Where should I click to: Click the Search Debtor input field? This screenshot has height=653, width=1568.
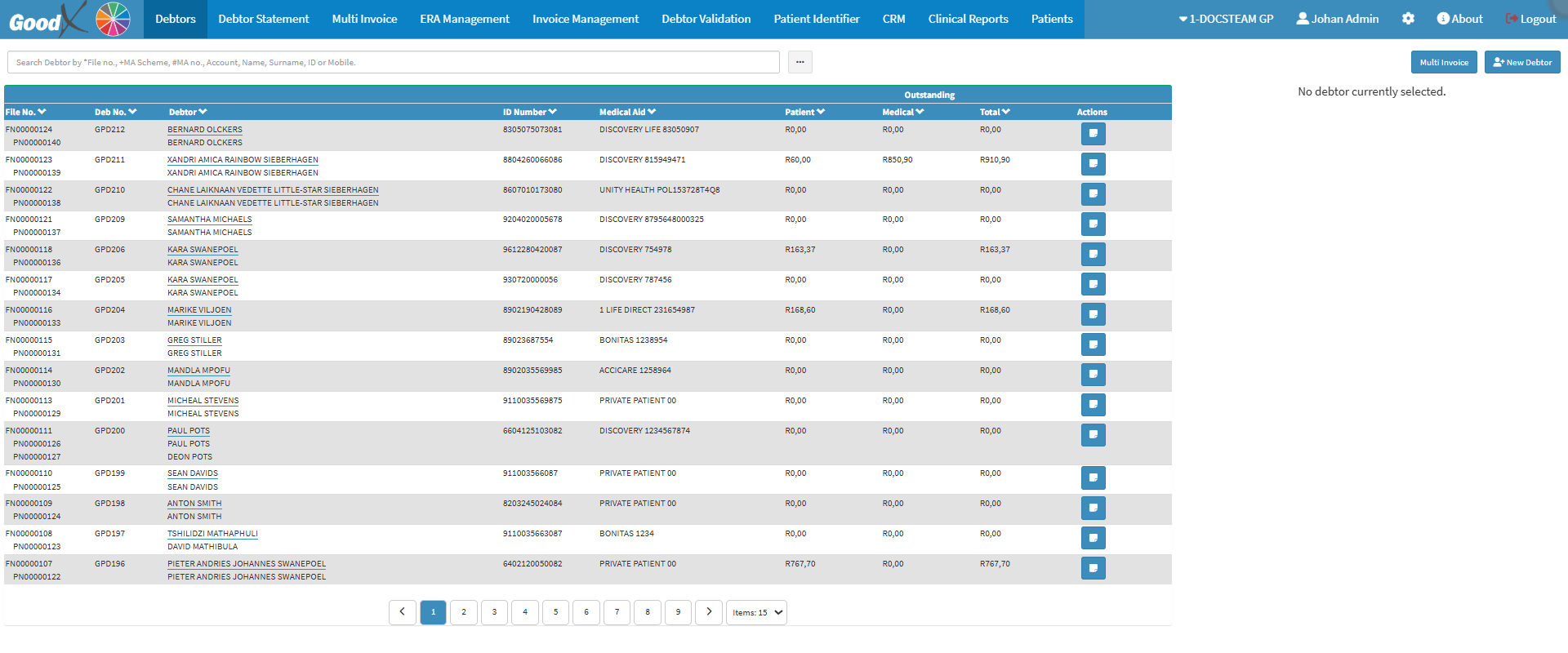pos(393,62)
